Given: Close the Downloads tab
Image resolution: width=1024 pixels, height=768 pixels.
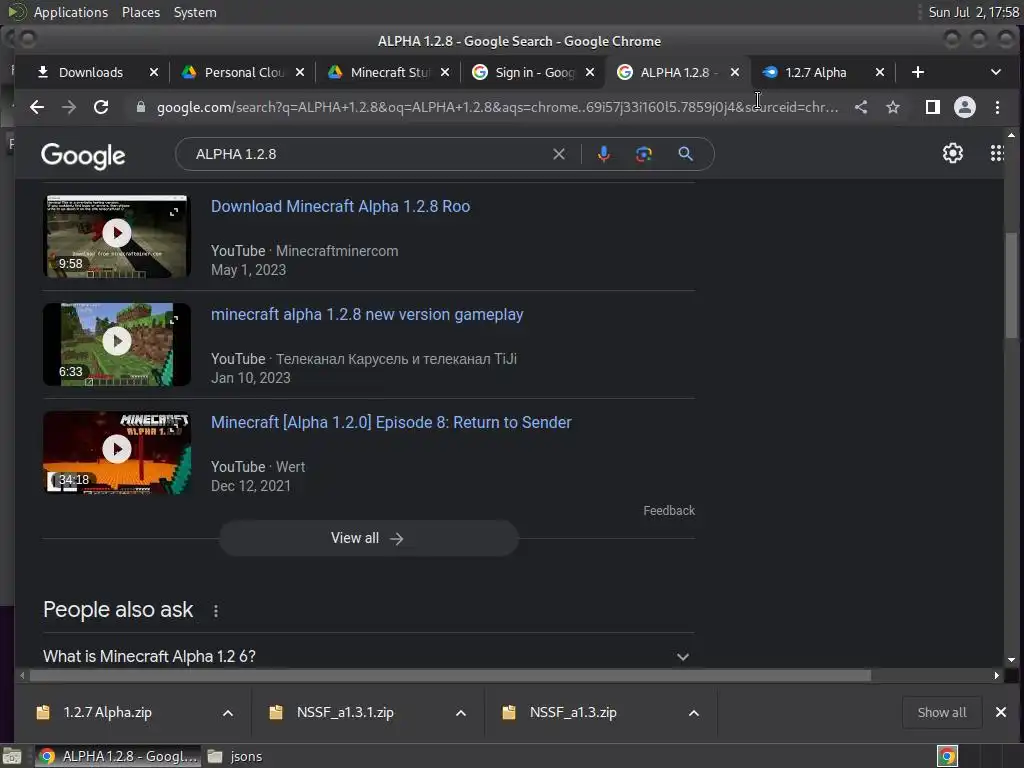Looking at the screenshot, I should coord(154,72).
